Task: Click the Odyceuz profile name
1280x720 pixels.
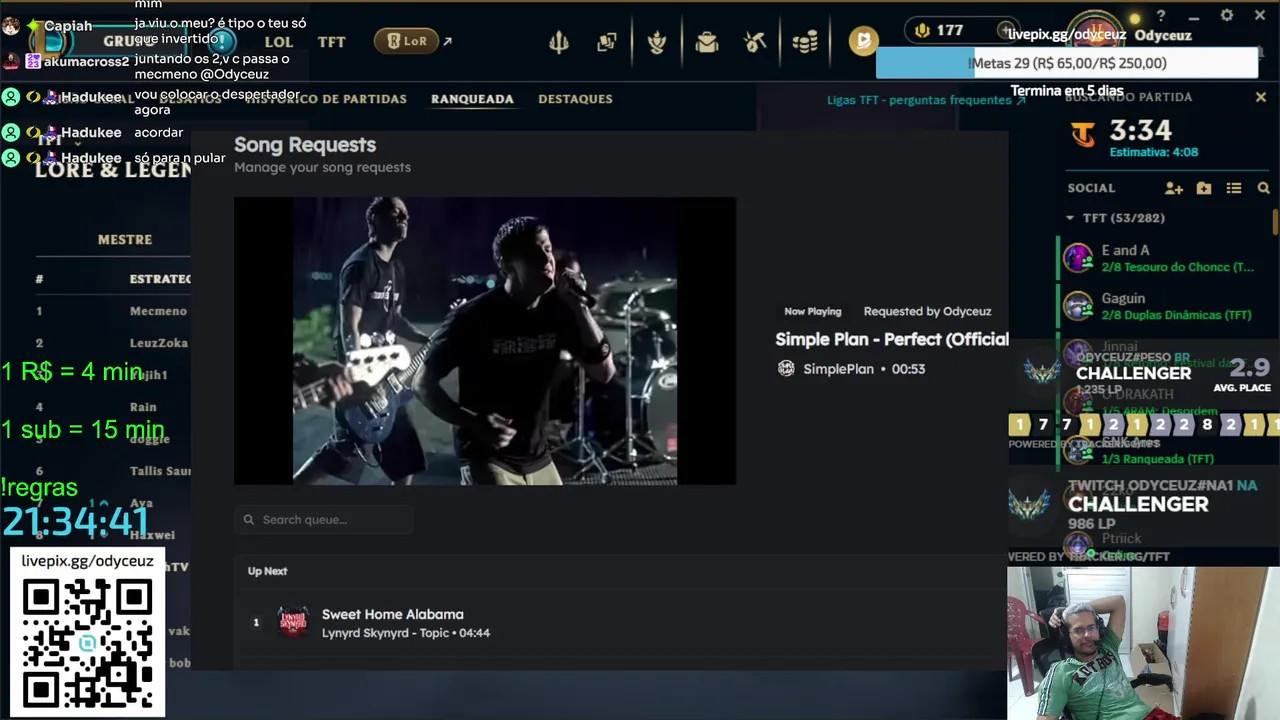Action: (x=1162, y=35)
